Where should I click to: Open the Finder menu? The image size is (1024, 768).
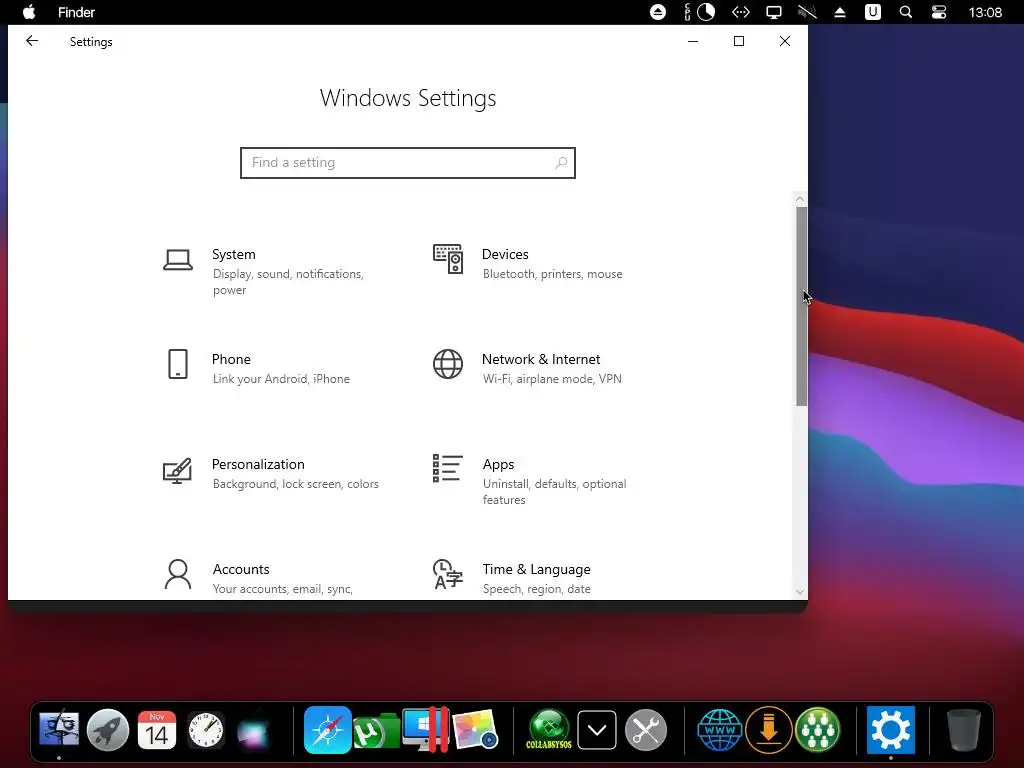[x=76, y=12]
